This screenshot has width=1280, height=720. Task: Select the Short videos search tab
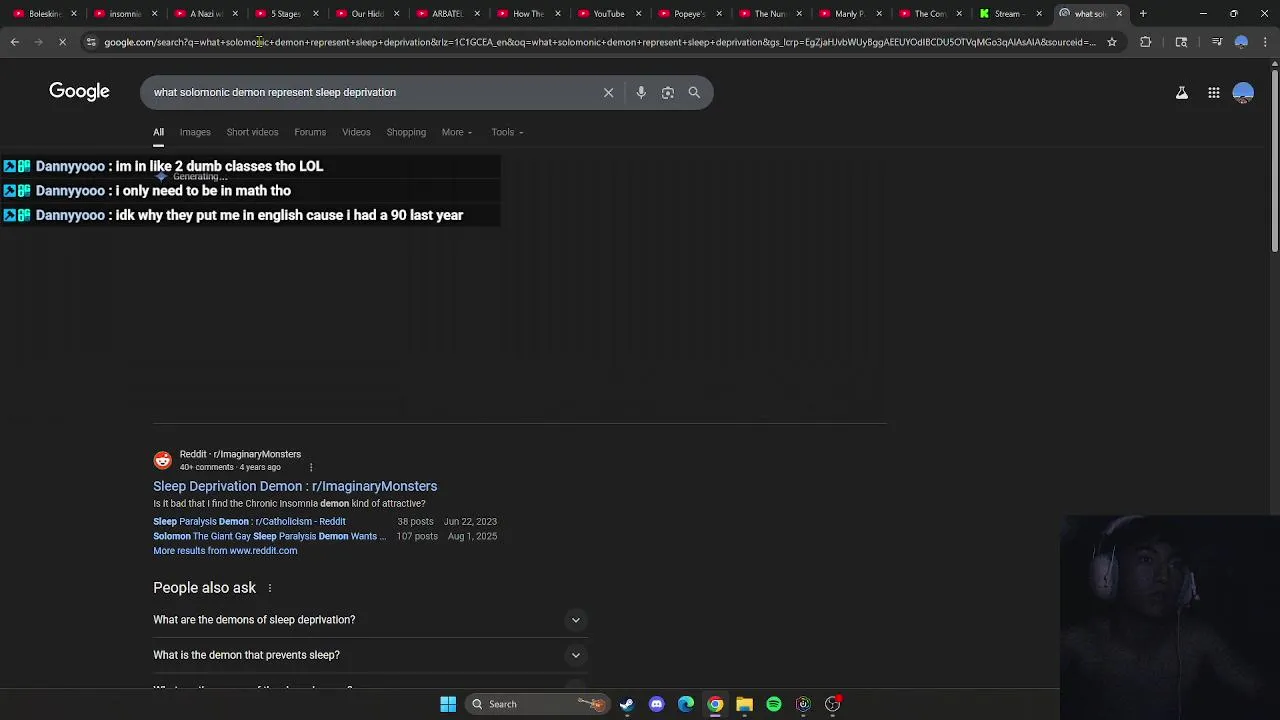click(x=252, y=132)
